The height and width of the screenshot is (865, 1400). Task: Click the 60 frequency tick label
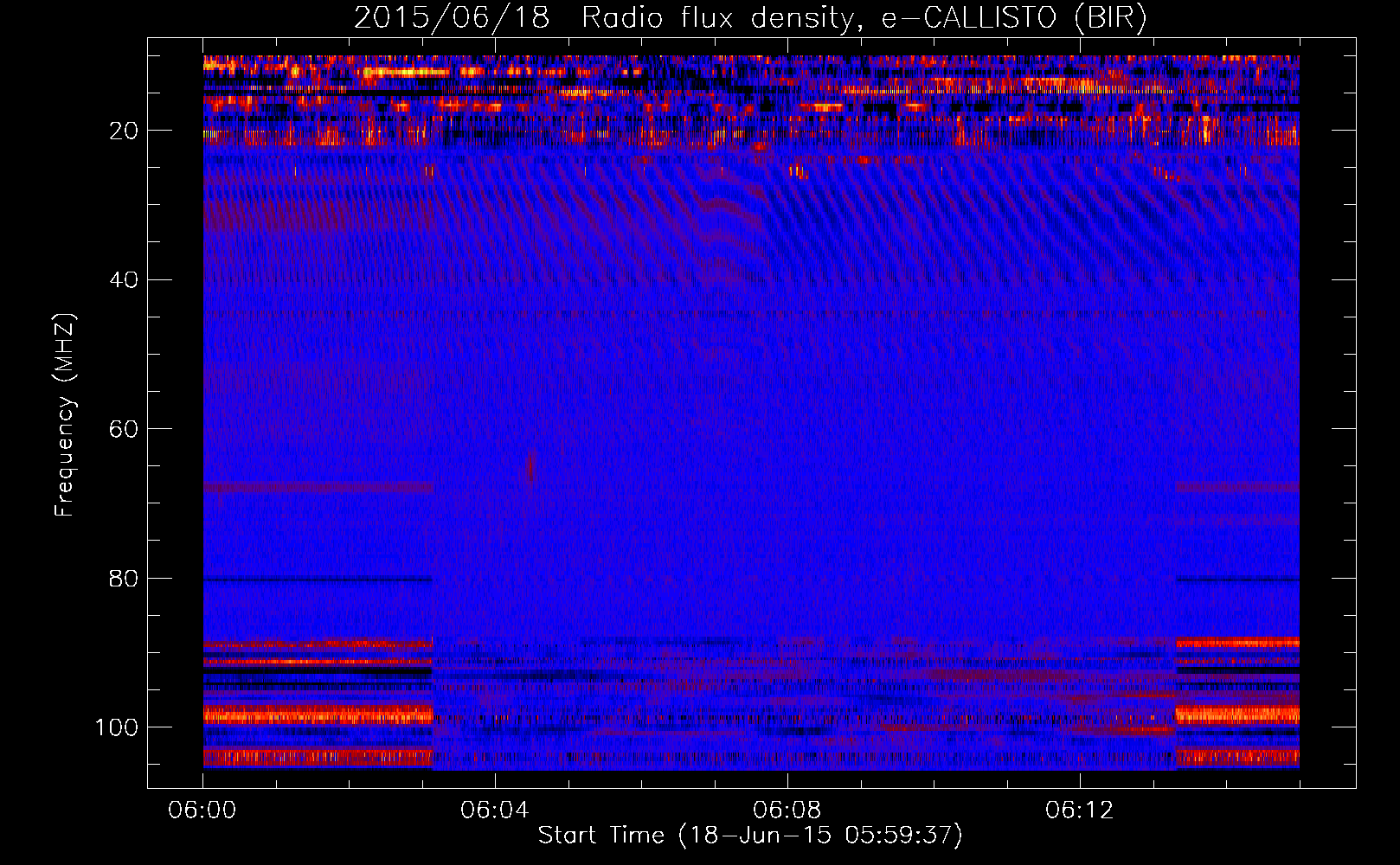point(124,429)
